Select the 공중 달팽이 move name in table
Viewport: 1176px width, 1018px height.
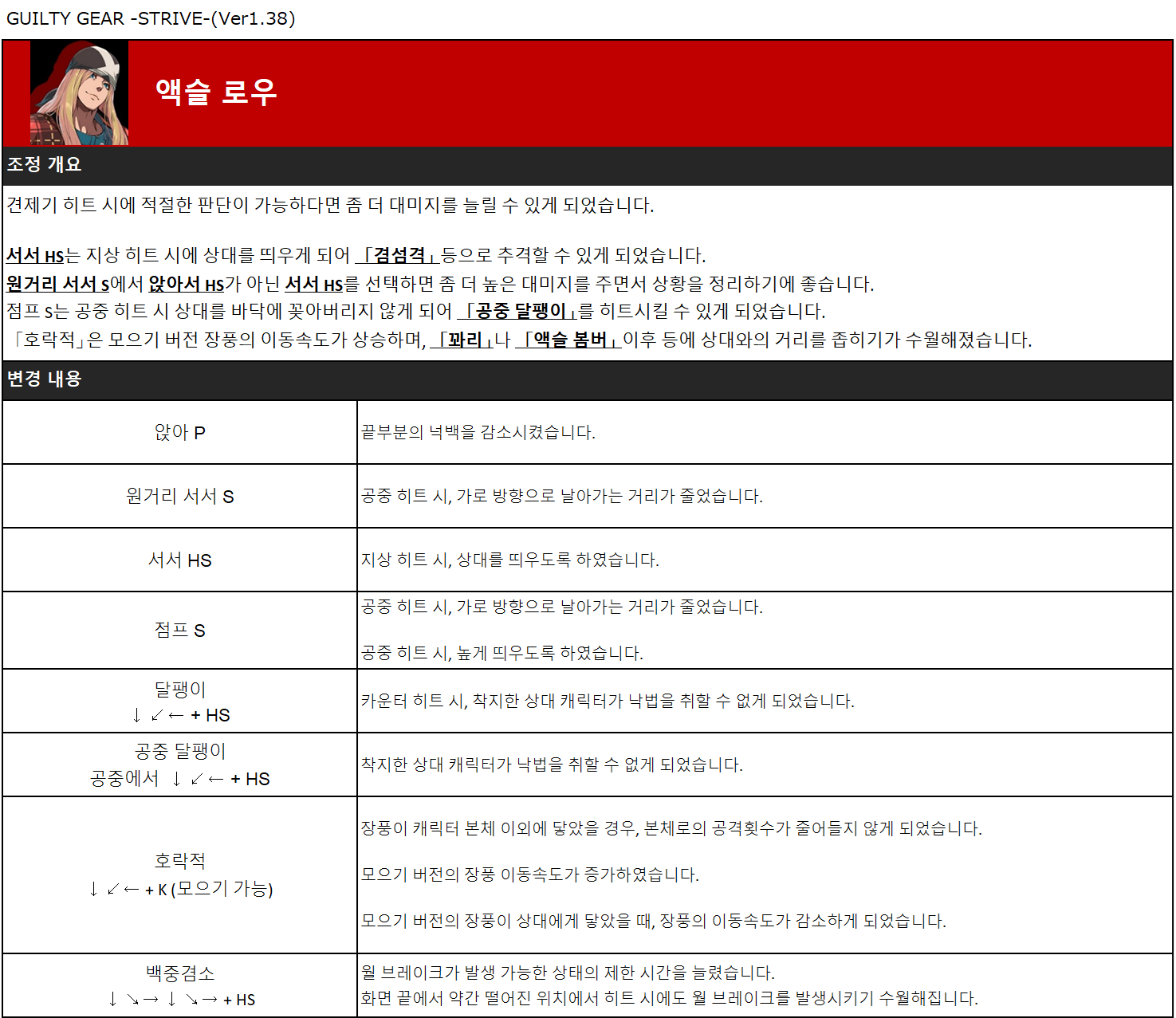[x=180, y=752]
